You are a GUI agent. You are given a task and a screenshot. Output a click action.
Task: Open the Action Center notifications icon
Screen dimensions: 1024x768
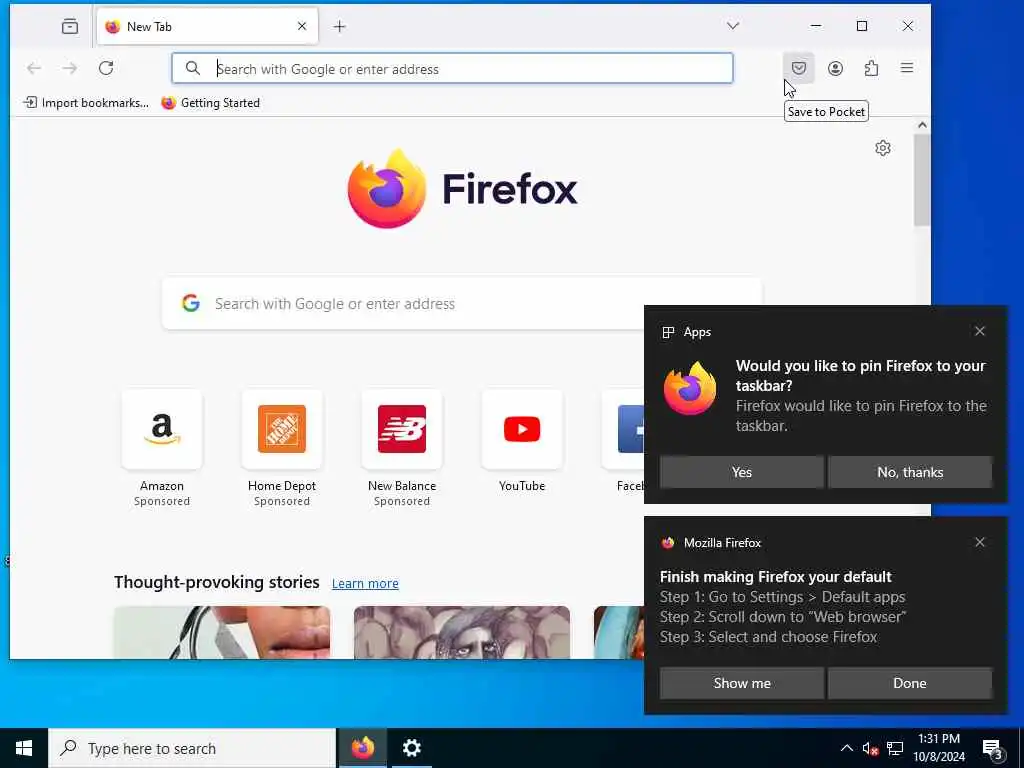point(993,749)
